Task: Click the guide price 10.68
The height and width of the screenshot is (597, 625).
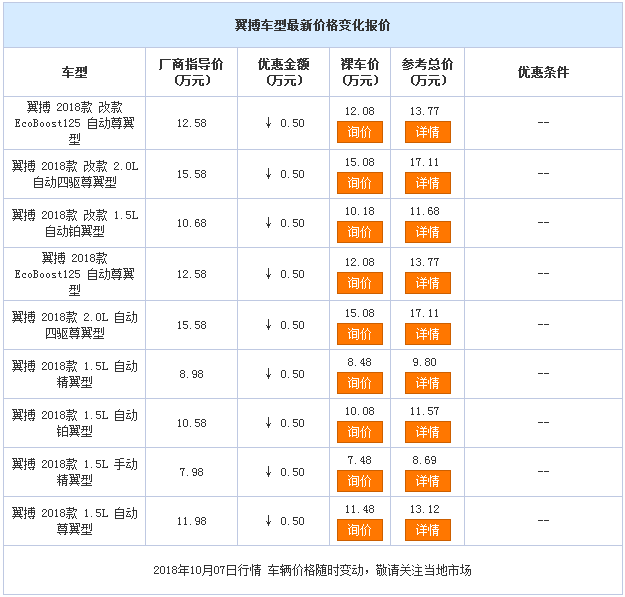Action: click(192, 223)
